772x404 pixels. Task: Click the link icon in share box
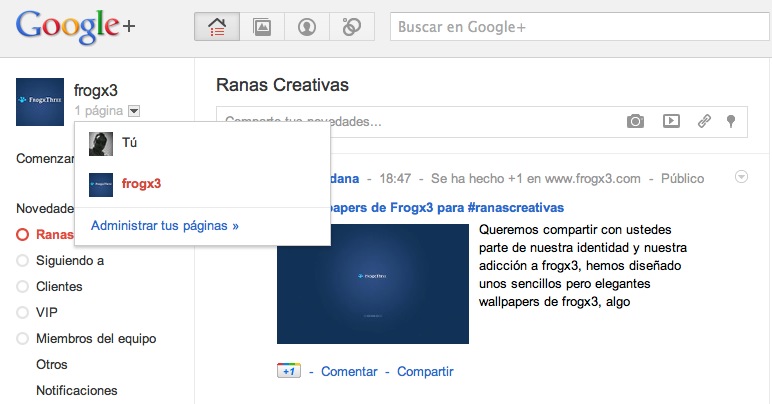click(704, 121)
